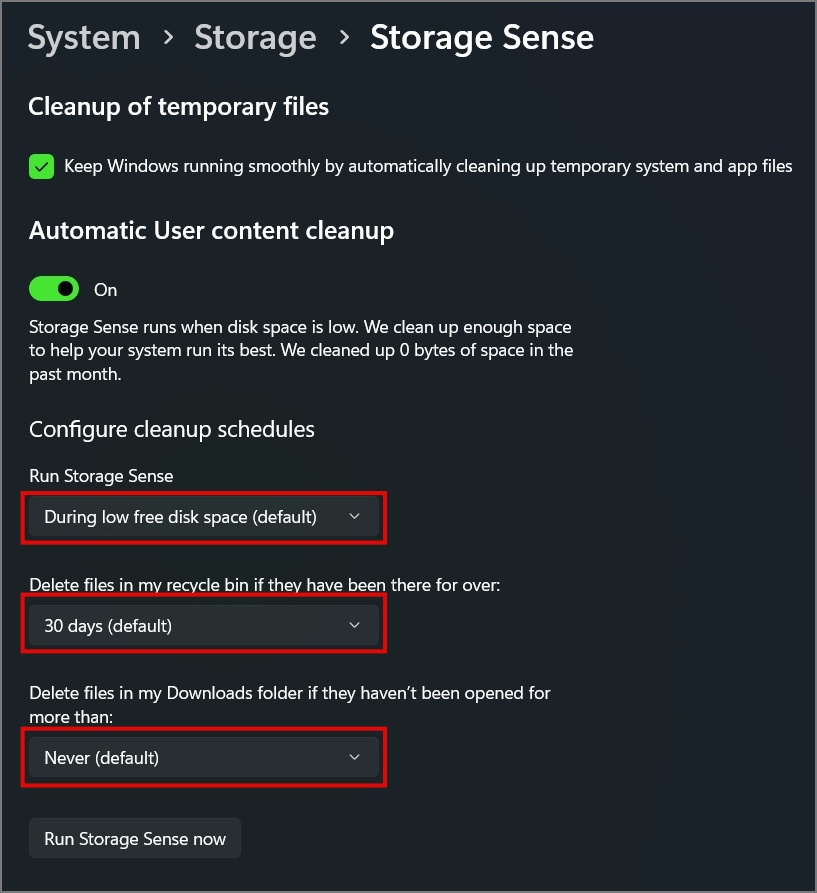Click the chevron before Storage Sense title
The width and height of the screenshot is (817, 893).
pyautogui.click(x=344, y=38)
